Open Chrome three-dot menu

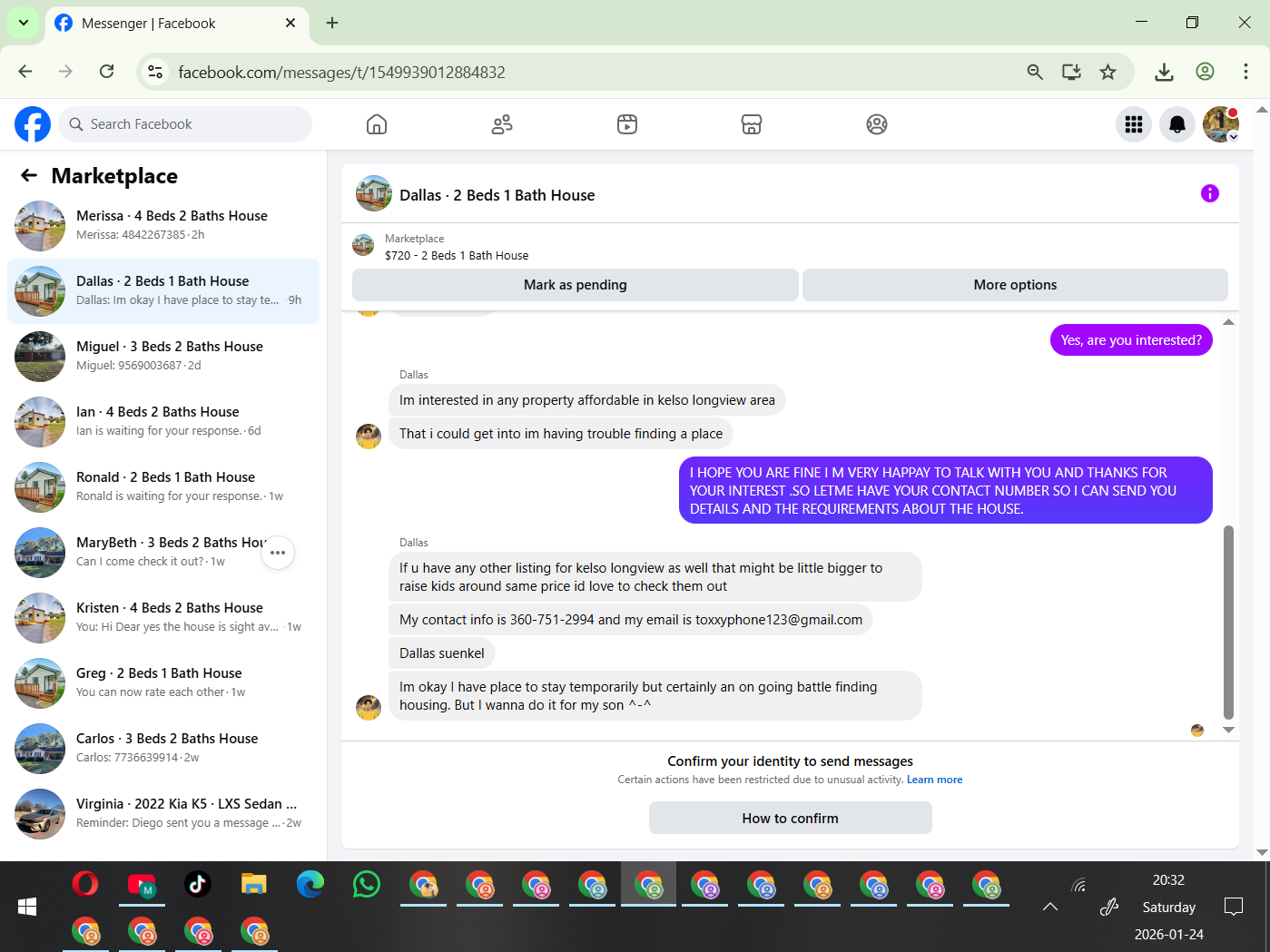(1245, 72)
